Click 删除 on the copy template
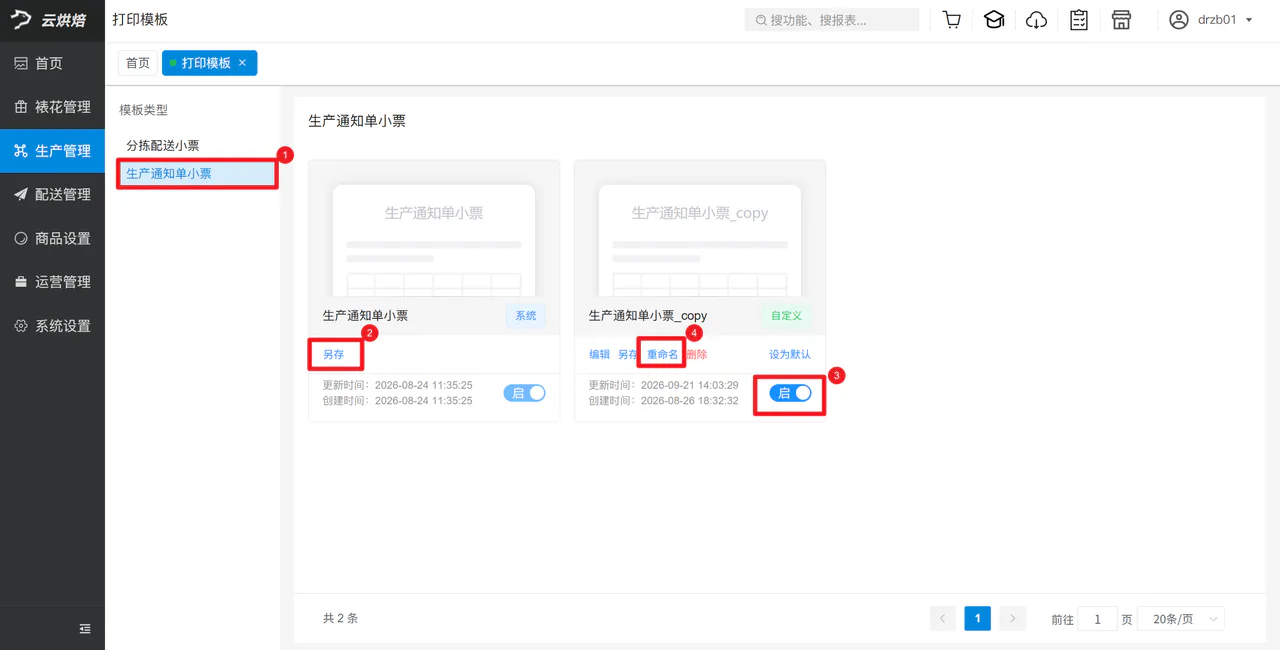This screenshot has width=1280, height=650. pos(697,354)
